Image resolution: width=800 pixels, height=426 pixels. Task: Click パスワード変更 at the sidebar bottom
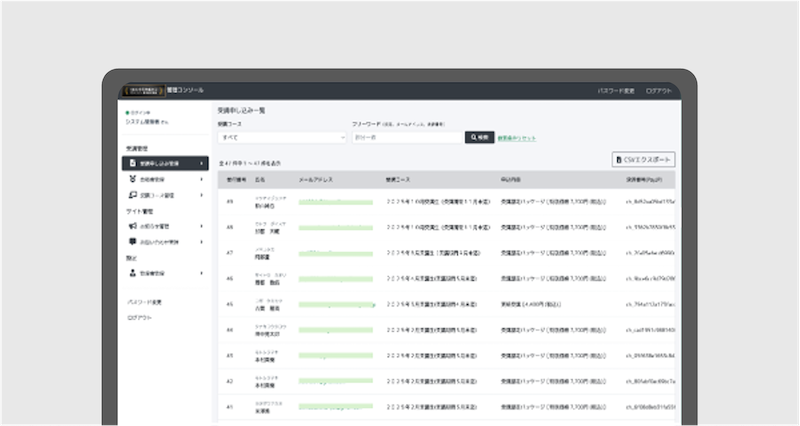[x=144, y=302]
